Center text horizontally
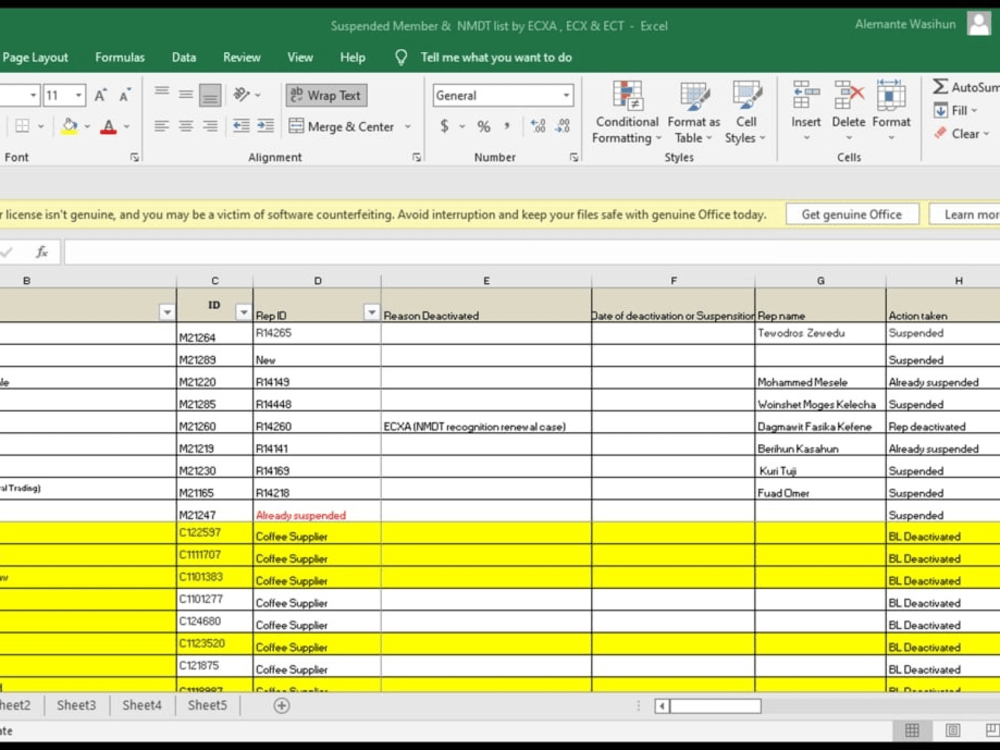The height and width of the screenshot is (750, 1000). pos(186,126)
